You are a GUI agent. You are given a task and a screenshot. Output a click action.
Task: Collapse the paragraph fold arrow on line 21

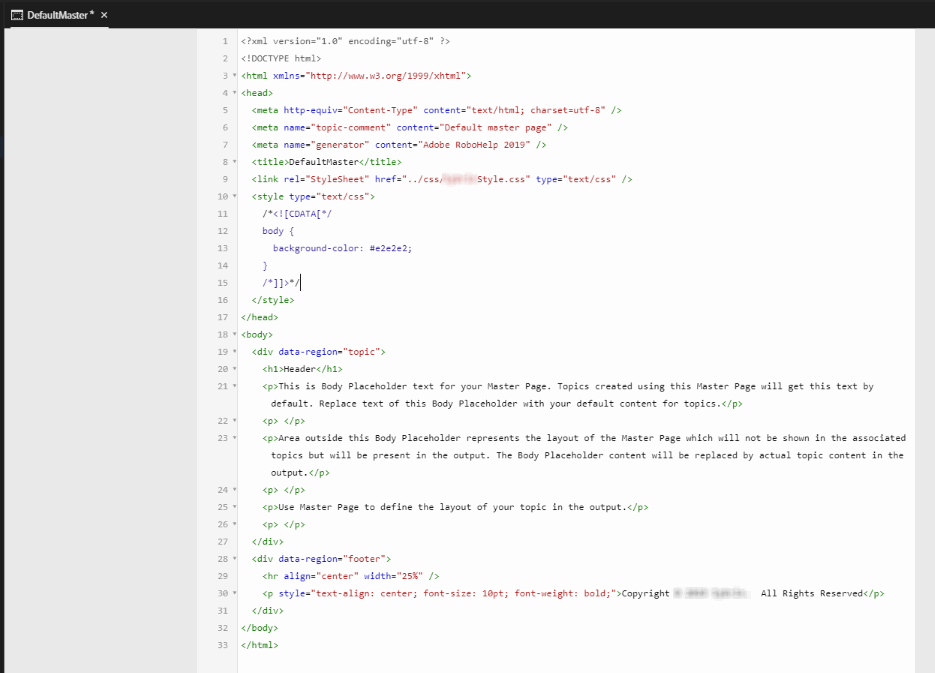[x=234, y=386]
